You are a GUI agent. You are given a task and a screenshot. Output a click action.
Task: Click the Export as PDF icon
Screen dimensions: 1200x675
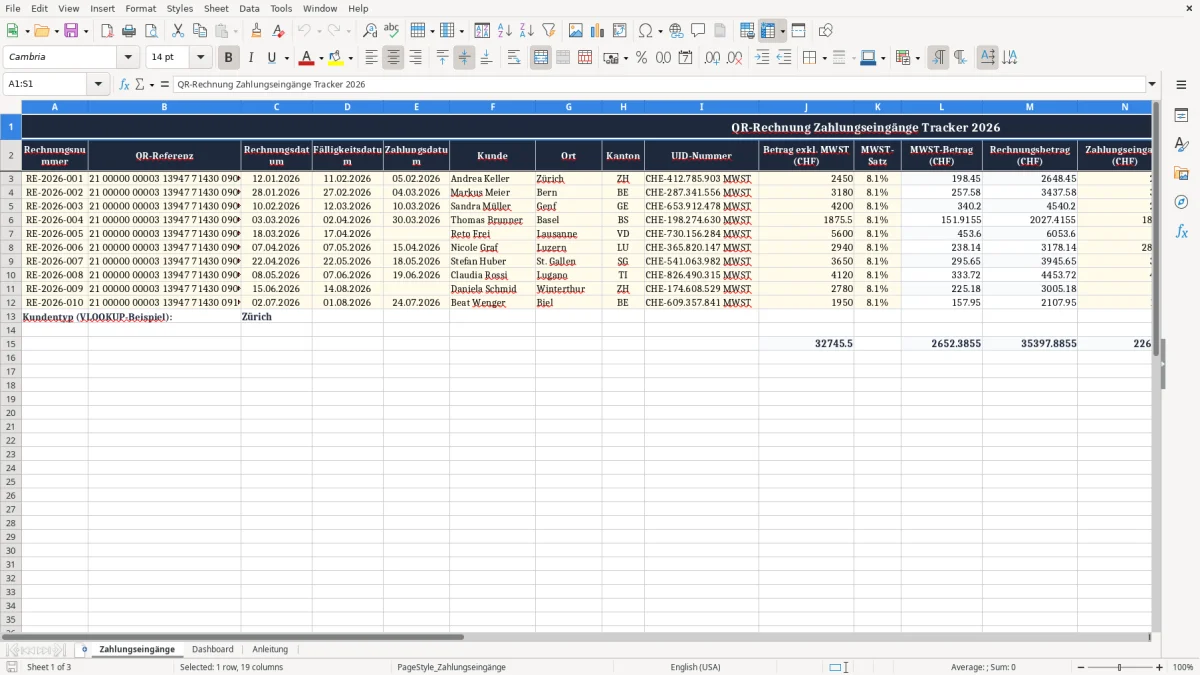click(107, 31)
